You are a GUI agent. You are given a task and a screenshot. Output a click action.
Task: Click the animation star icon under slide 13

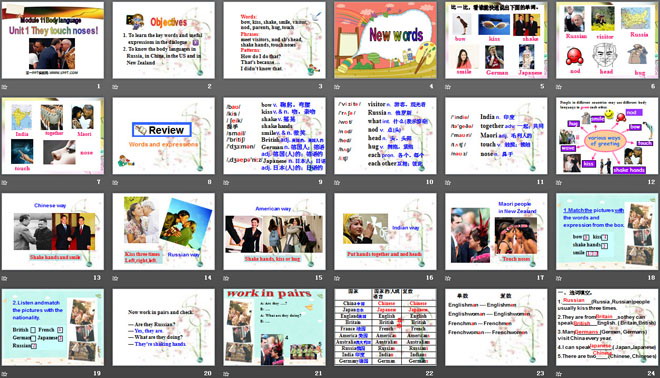click(5, 278)
